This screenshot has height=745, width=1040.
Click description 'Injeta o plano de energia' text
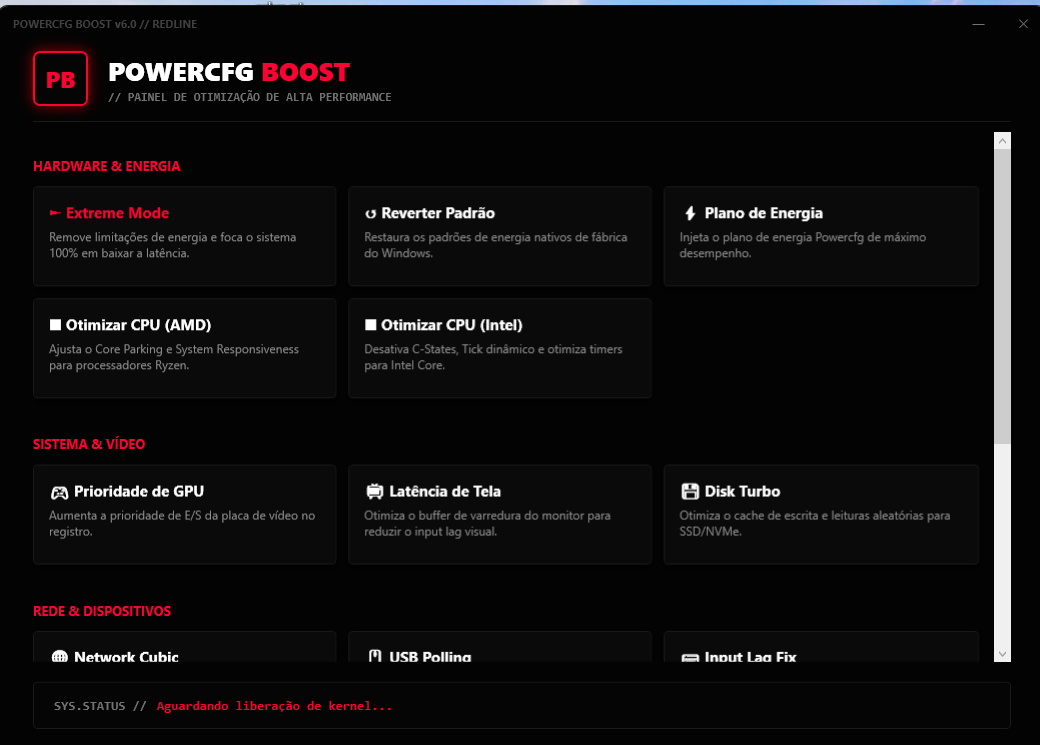(803, 245)
